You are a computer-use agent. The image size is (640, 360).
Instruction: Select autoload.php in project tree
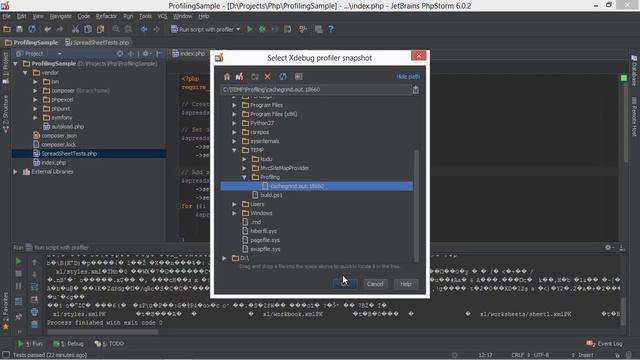(x=63, y=127)
